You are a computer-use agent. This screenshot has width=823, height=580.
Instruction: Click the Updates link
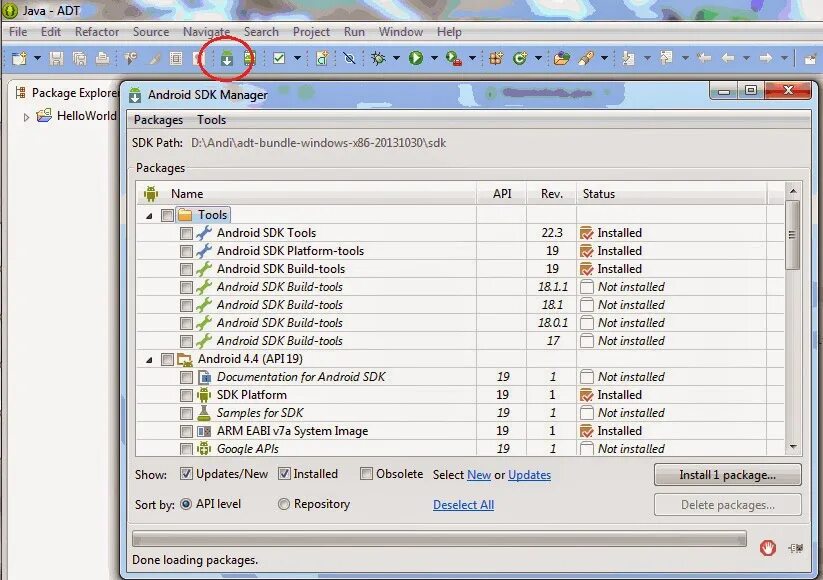[529, 475]
